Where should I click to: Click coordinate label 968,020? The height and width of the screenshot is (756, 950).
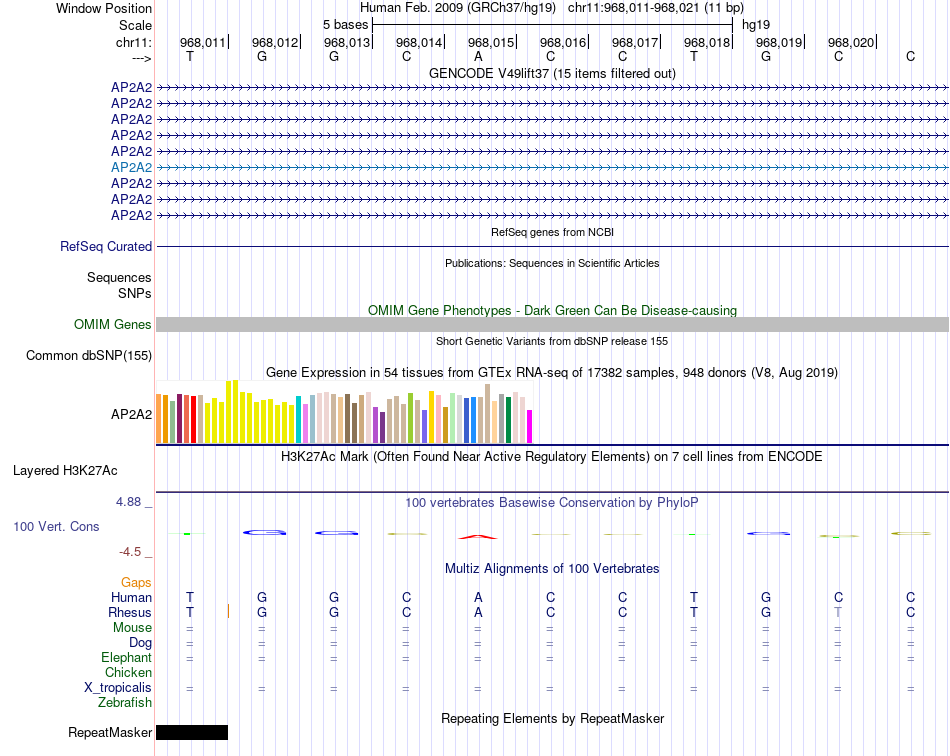click(x=851, y=42)
